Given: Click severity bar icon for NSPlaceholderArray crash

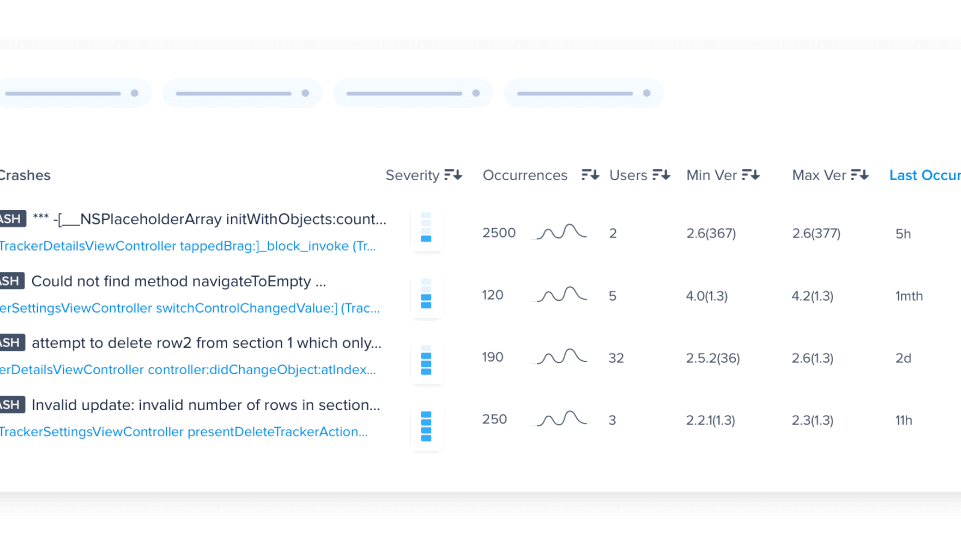Looking at the screenshot, I should pyautogui.click(x=426, y=230).
